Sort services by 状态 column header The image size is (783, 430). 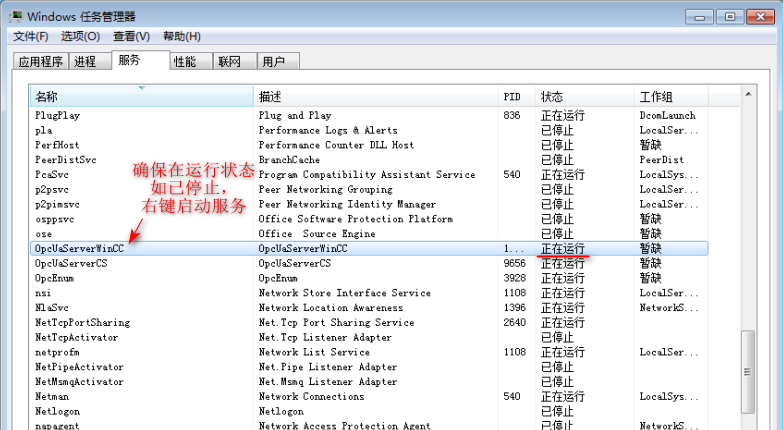585,97
